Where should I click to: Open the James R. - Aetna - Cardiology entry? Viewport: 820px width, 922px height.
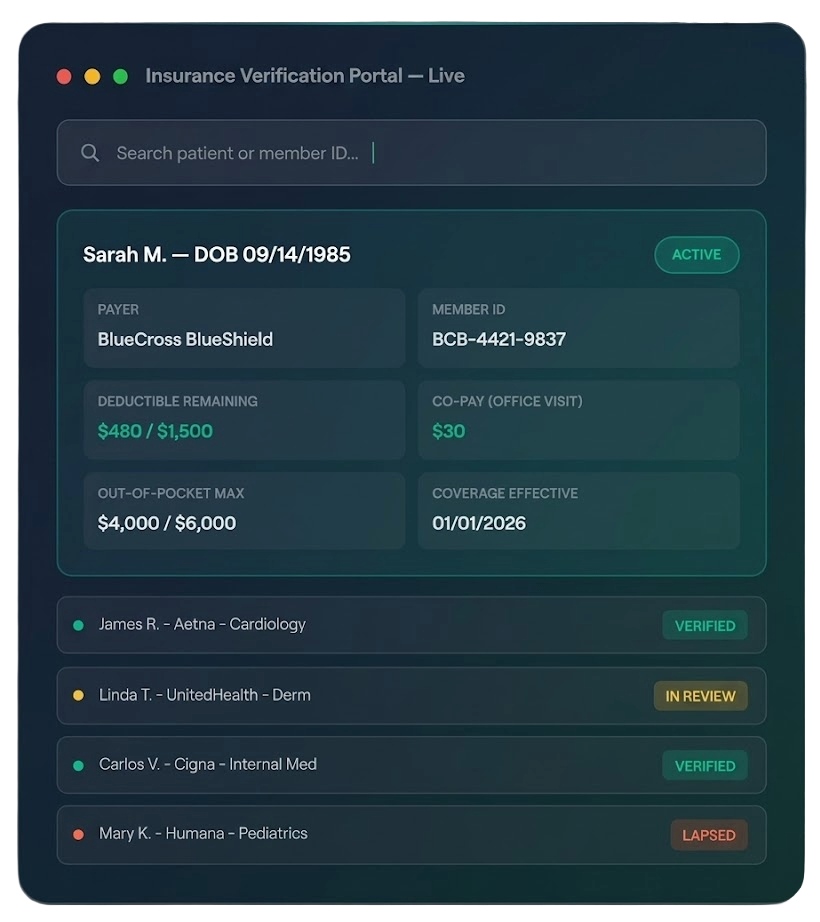(x=411, y=625)
